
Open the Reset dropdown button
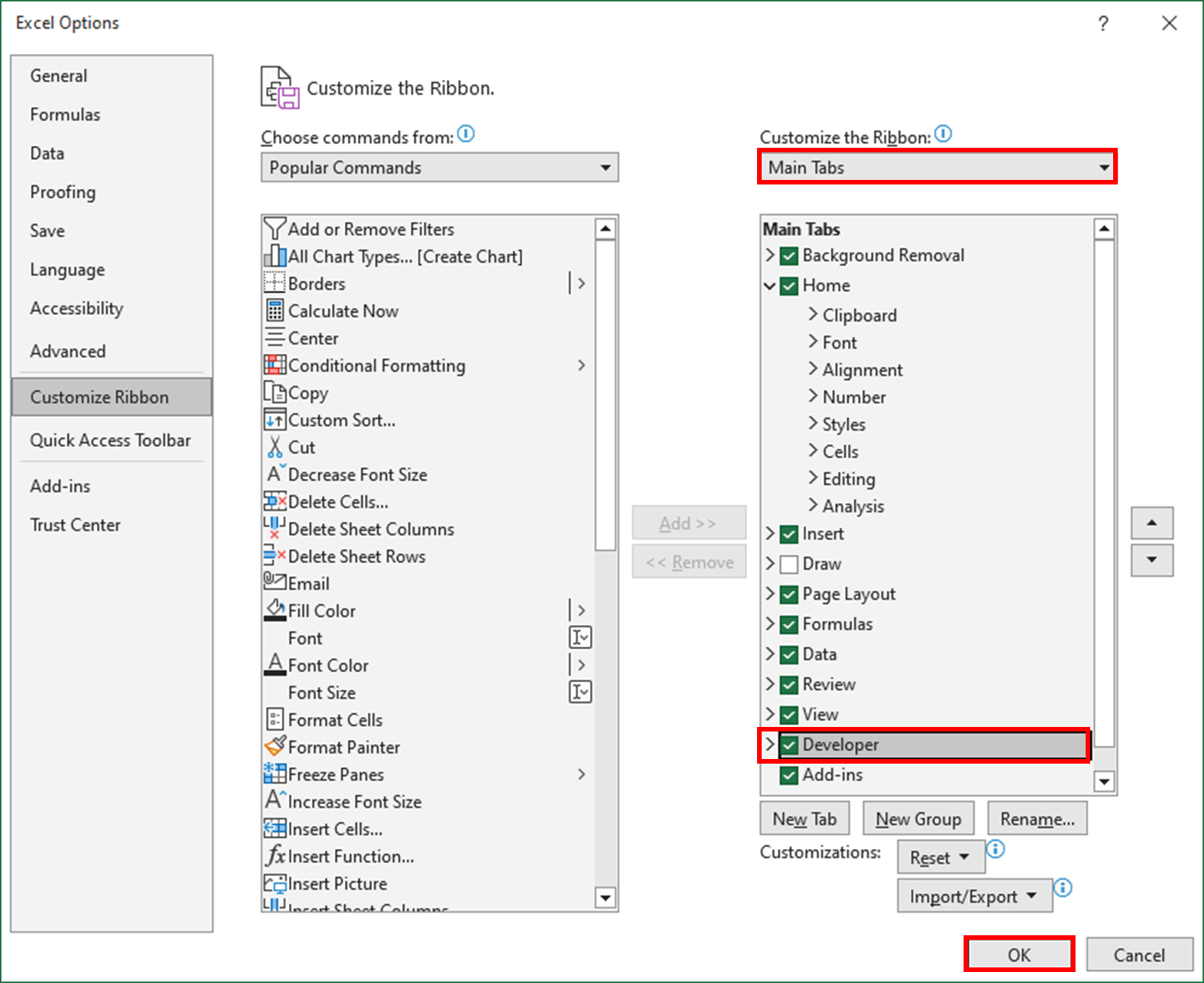[941, 857]
